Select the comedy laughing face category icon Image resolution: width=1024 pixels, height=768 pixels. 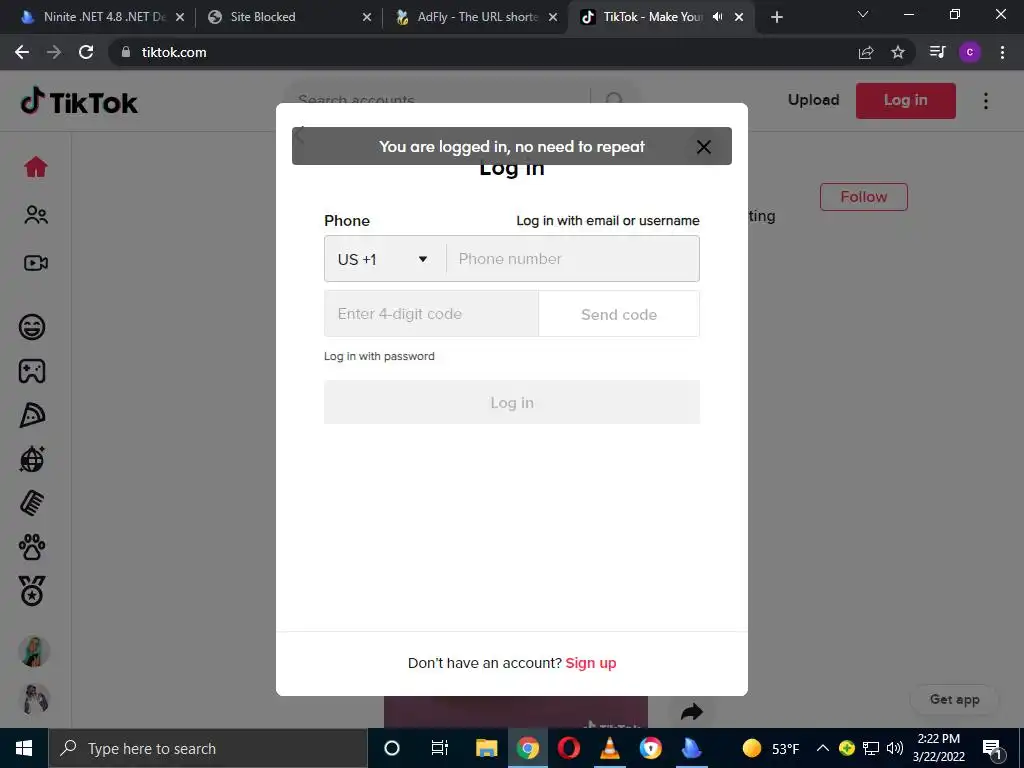[32, 327]
